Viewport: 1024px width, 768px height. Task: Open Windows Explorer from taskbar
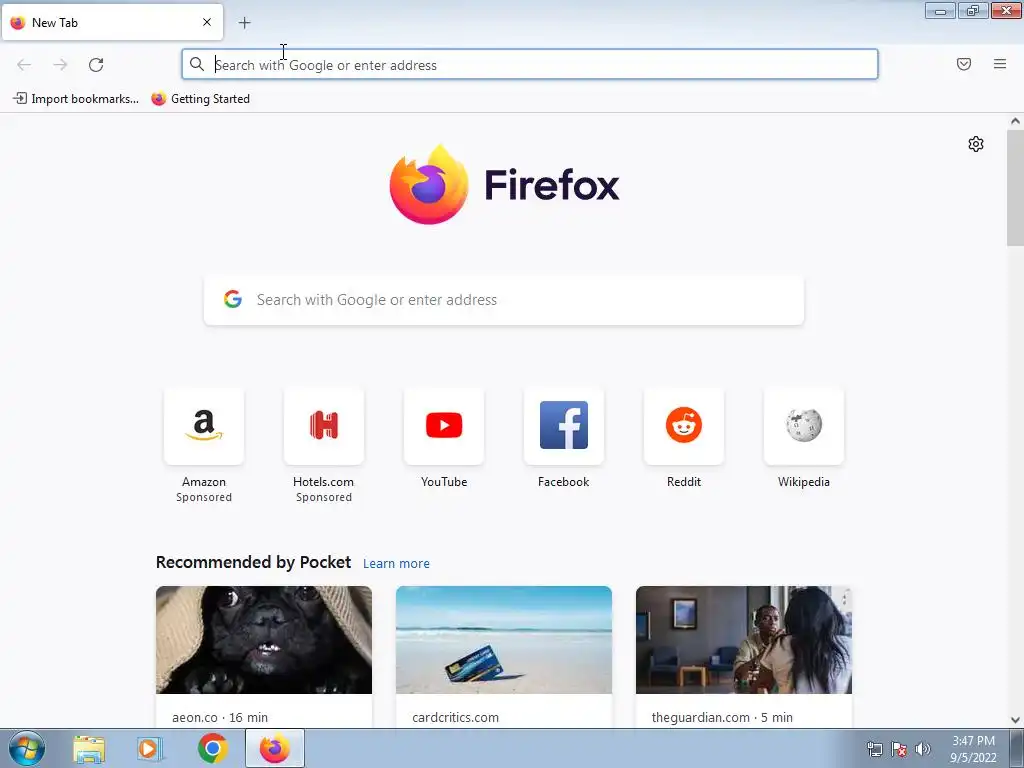coord(89,748)
